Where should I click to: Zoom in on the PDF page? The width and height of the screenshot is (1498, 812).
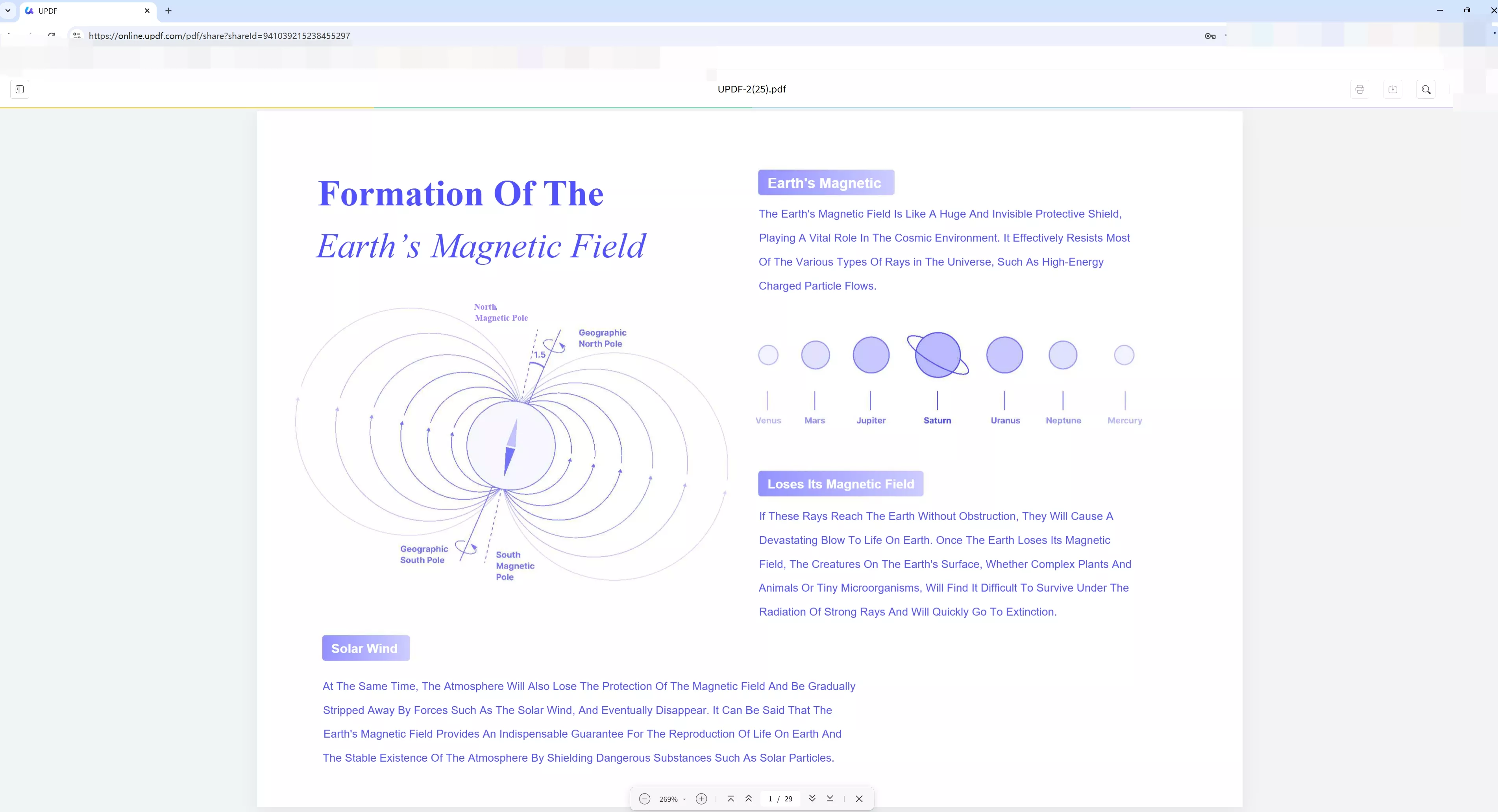(701, 799)
